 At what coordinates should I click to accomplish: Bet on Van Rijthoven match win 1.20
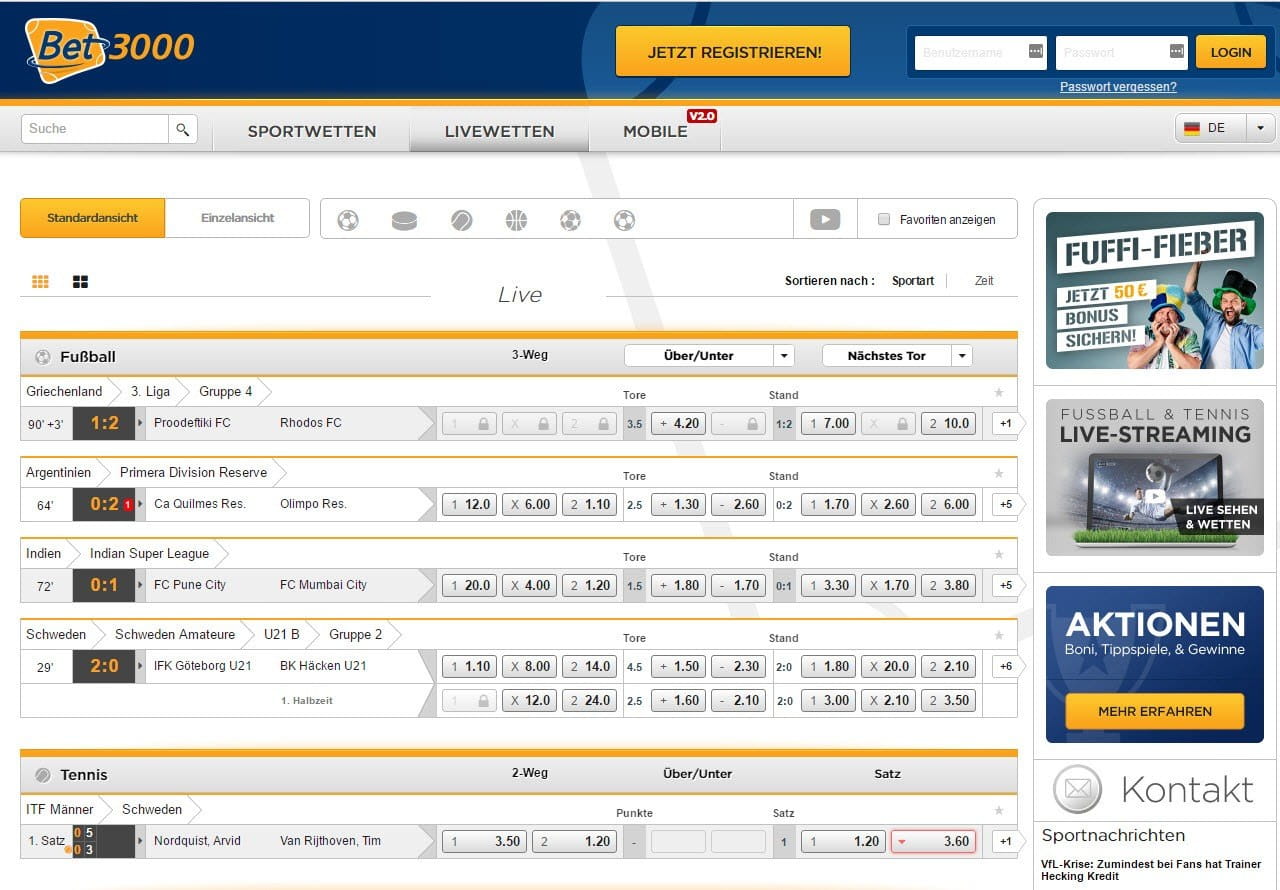(x=573, y=842)
